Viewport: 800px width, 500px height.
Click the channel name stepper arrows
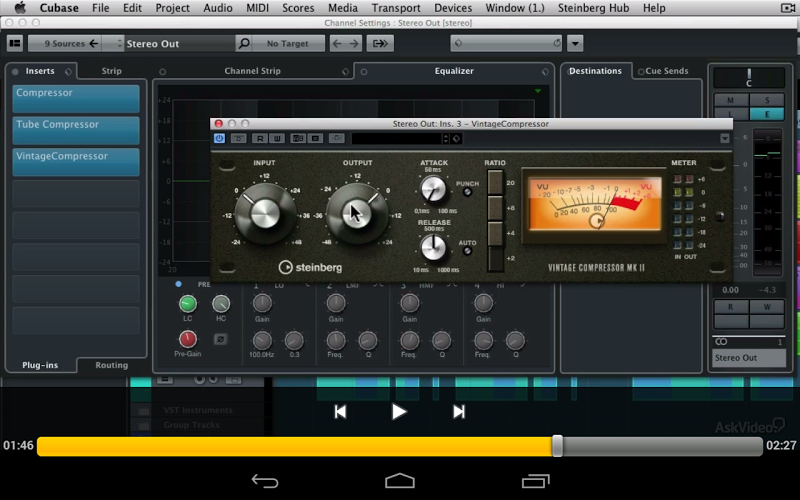(x=119, y=43)
